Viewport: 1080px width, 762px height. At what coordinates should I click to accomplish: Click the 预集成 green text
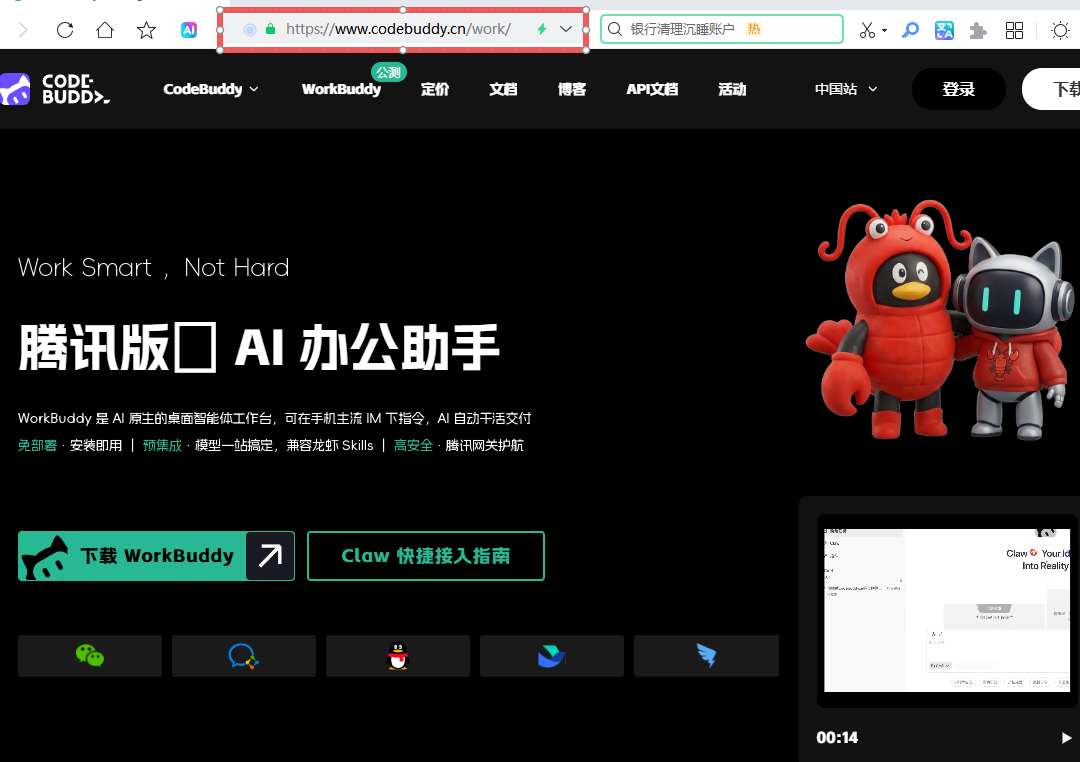coord(162,445)
